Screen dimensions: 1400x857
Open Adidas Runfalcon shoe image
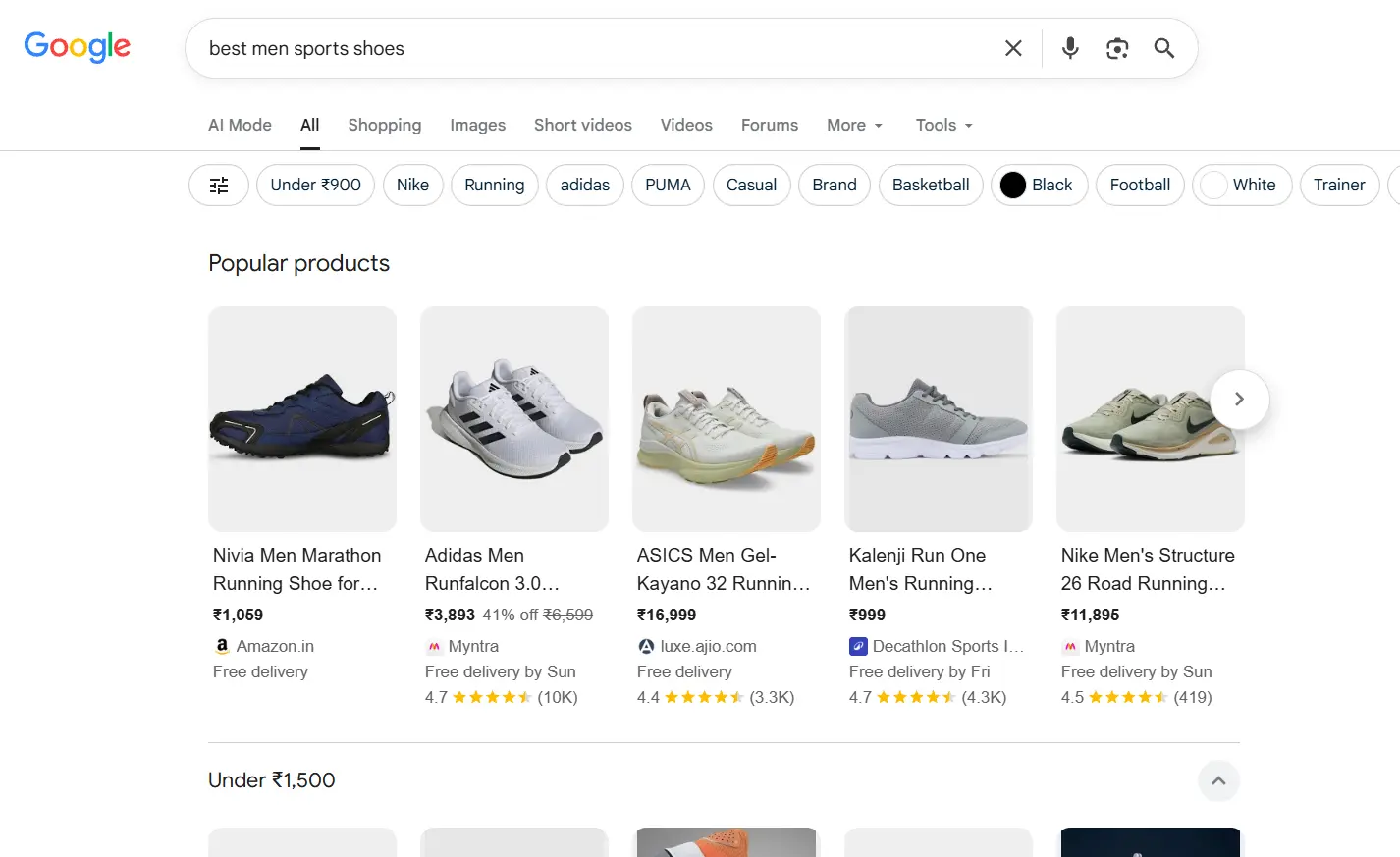click(514, 419)
